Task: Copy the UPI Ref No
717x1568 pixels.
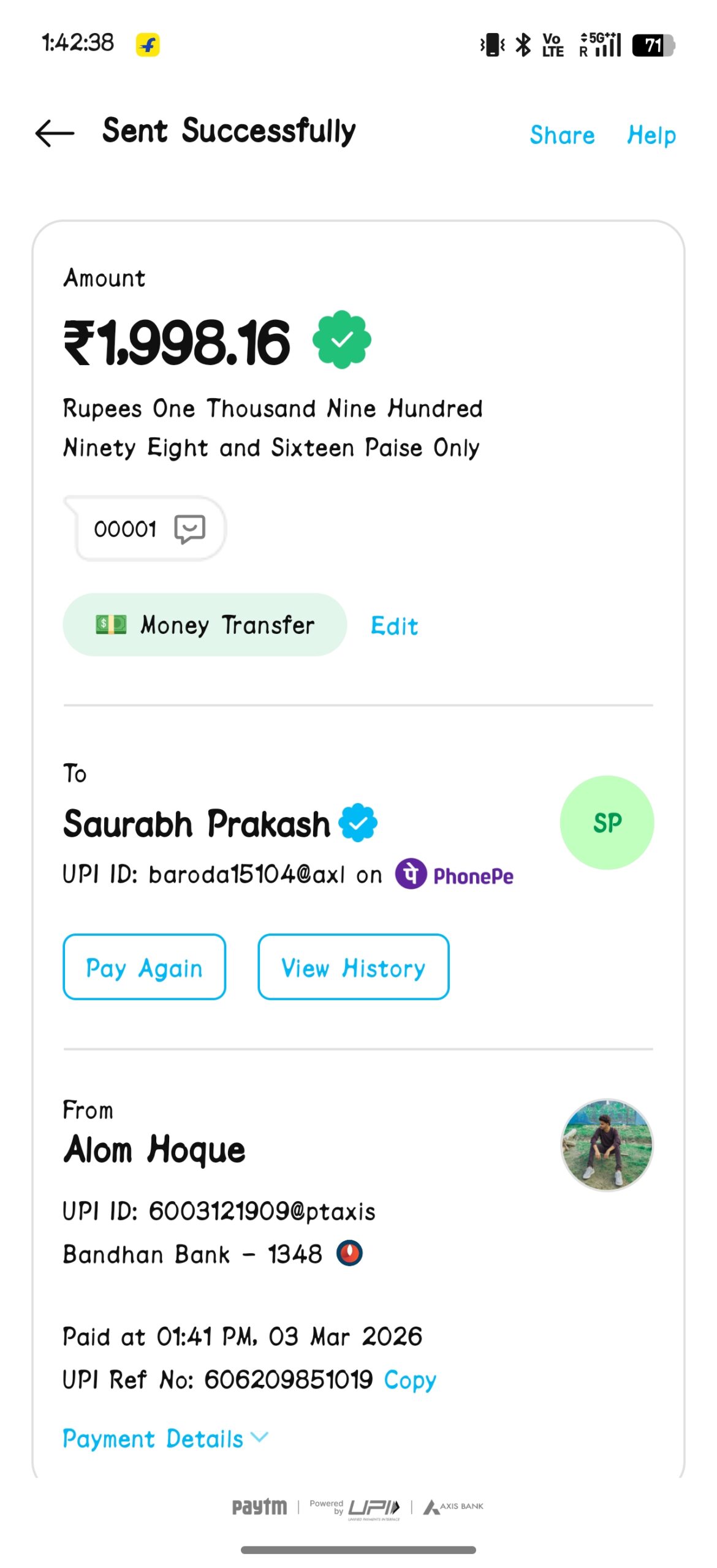Action: pyautogui.click(x=410, y=1380)
